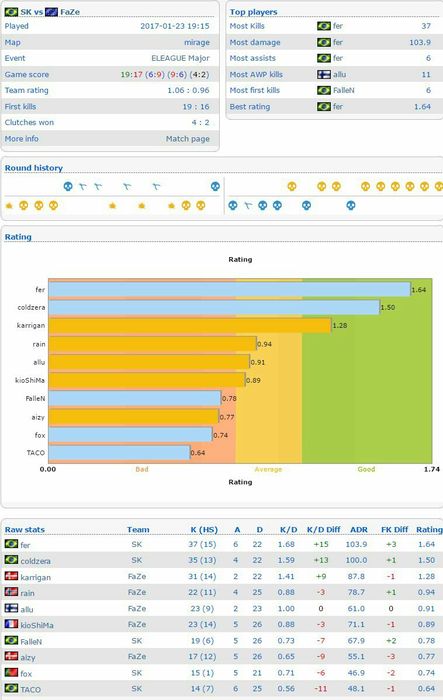Click Norway flag beside rain in Raw stats

[x=11, y=592]
